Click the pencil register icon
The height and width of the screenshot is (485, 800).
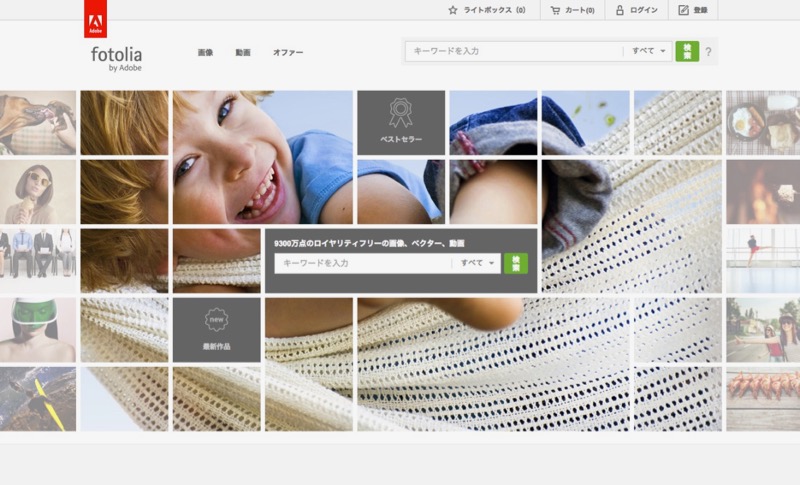(683, 10)
